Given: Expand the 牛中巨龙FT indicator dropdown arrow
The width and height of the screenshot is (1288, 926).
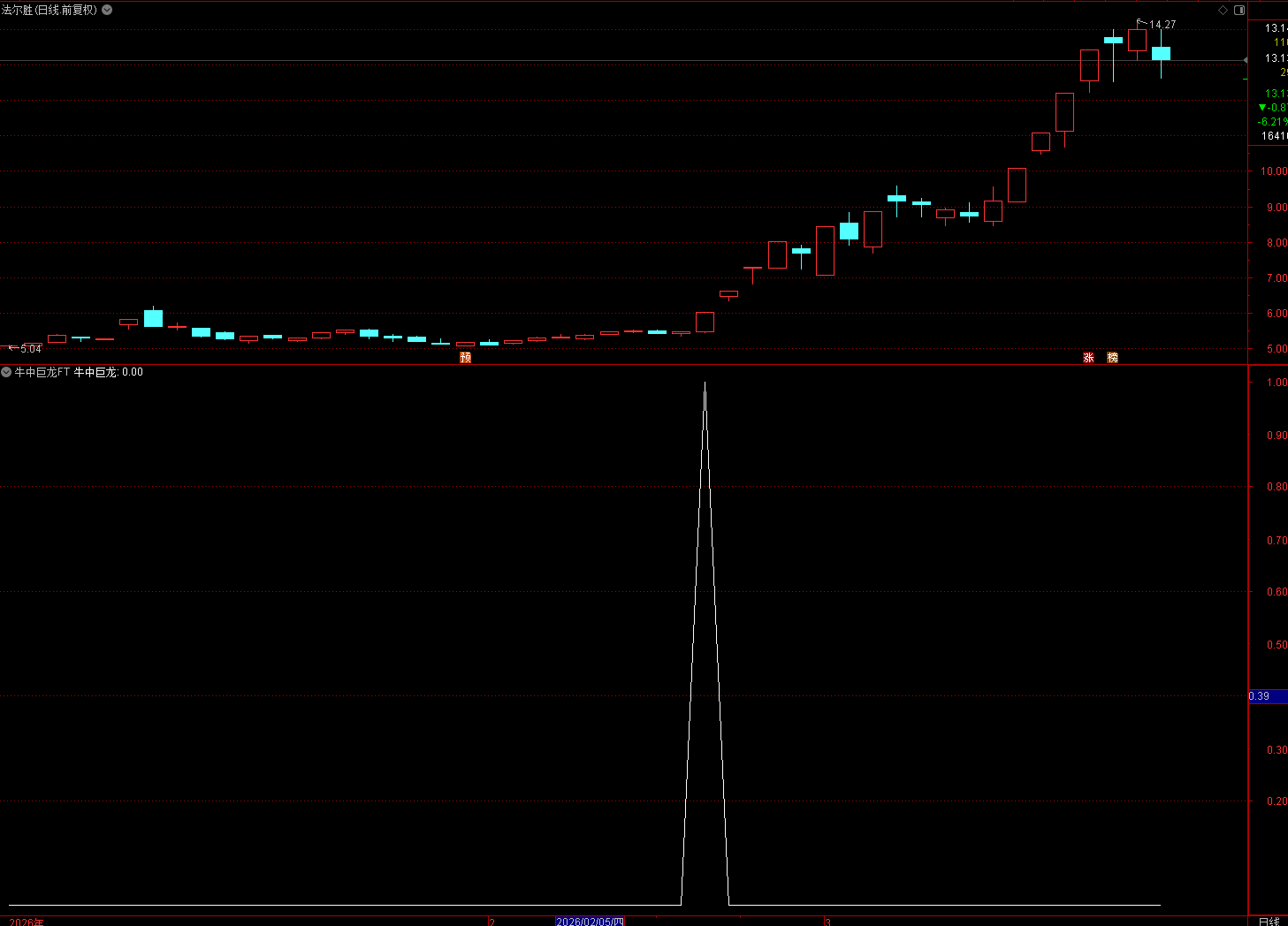Looking at the screenshot, I should (x=6, y=372).
